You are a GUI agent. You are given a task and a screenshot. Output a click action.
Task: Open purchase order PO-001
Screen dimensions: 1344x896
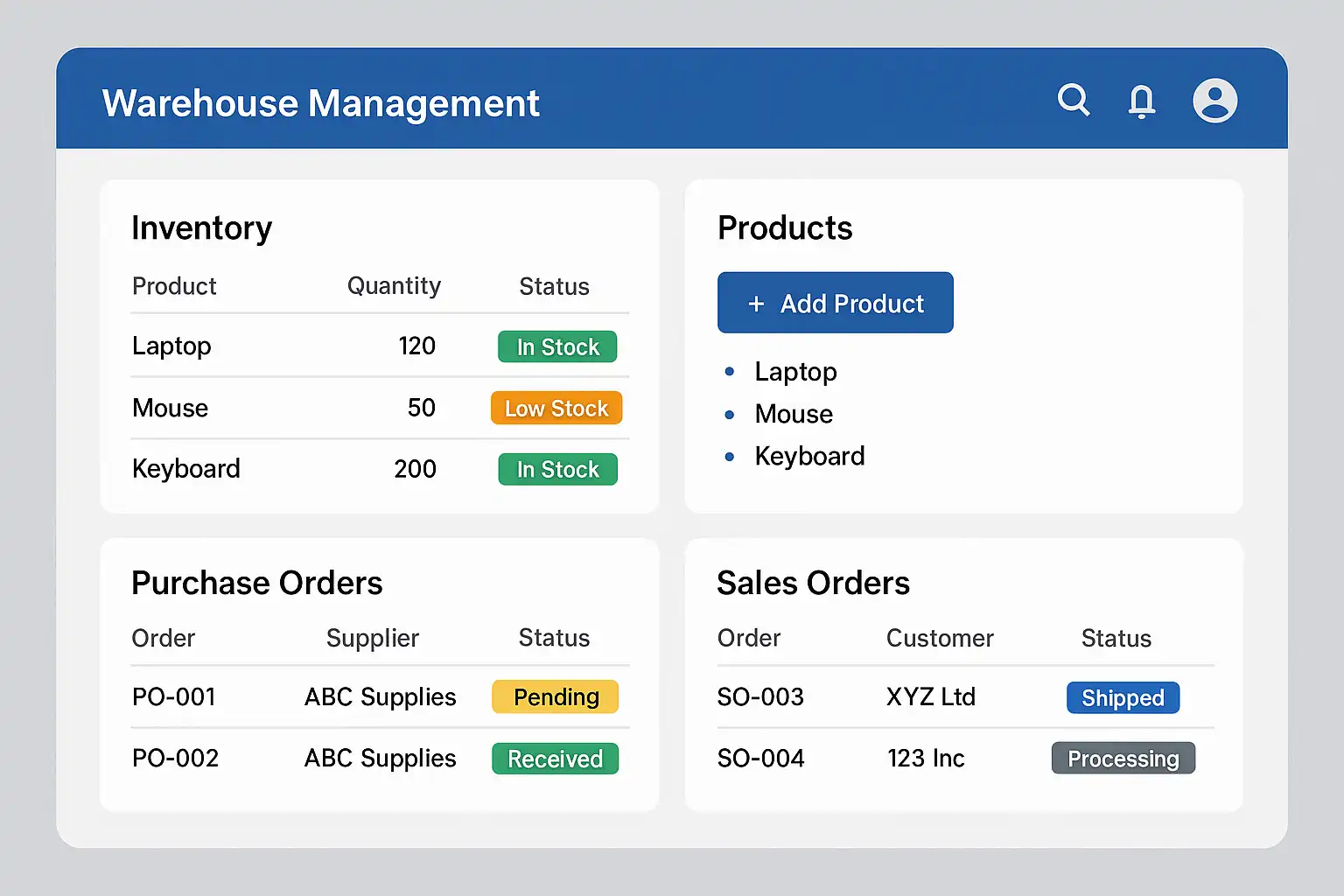tap(174, 697)
